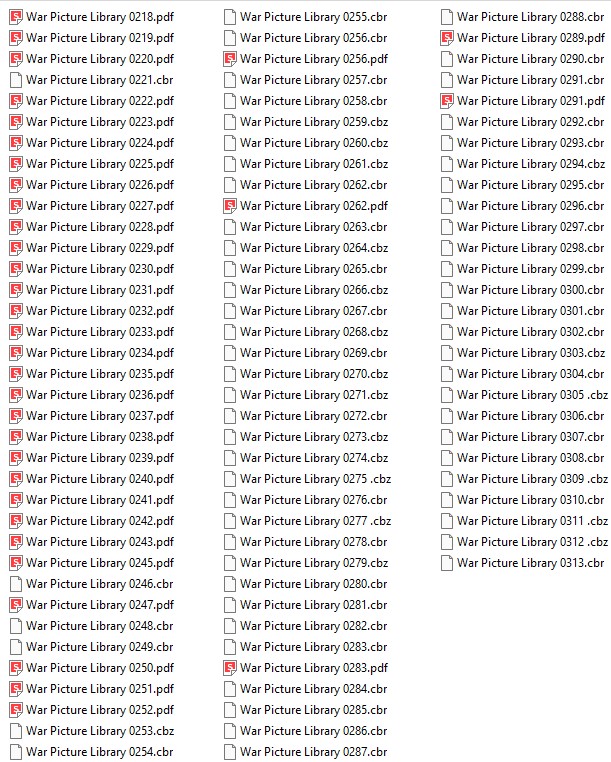Click the file icon of 0313.cbr
Viewport: 611px width, 762px height.
[x=447, y=563]
